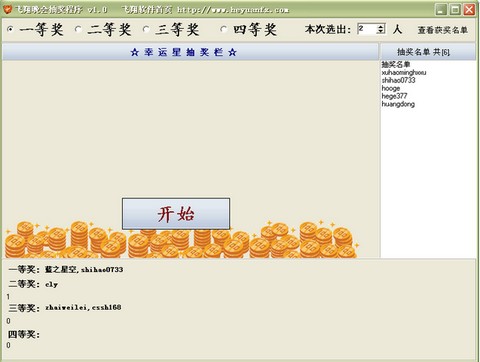Maximize the lottery program window
Screen dimensions: 480x362
click(x=455, y=9)
